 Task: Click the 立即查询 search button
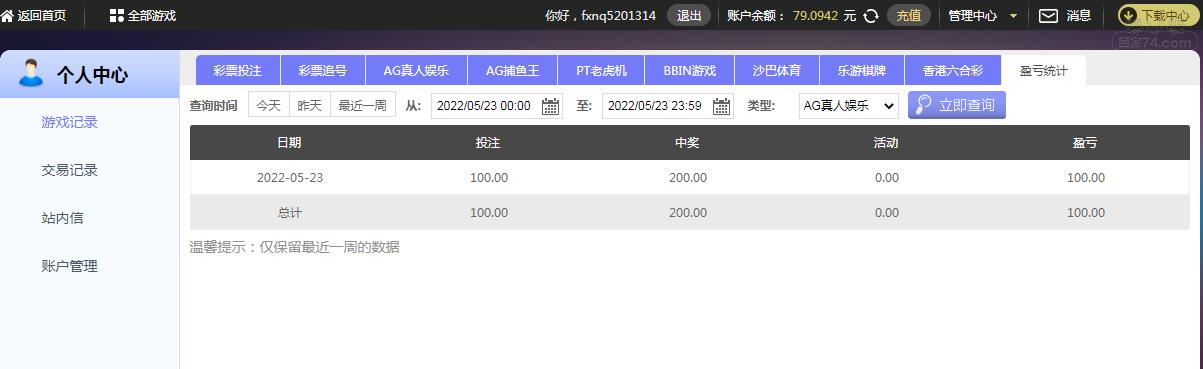click(x=956, y=105)
